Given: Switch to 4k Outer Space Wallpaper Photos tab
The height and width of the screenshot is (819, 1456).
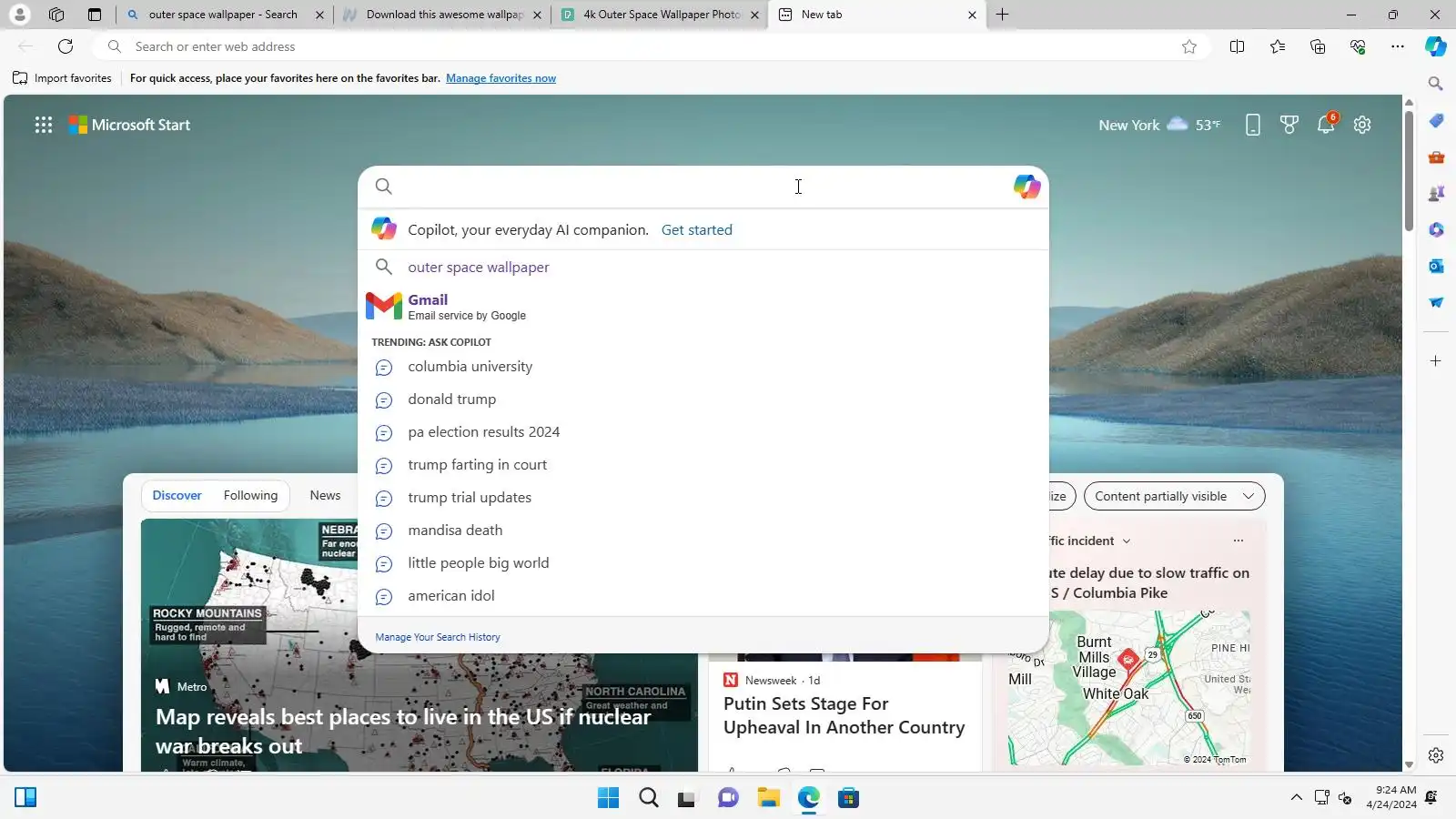Looking at the screenshot, I should pyautogui.click(x=659, y=15).
